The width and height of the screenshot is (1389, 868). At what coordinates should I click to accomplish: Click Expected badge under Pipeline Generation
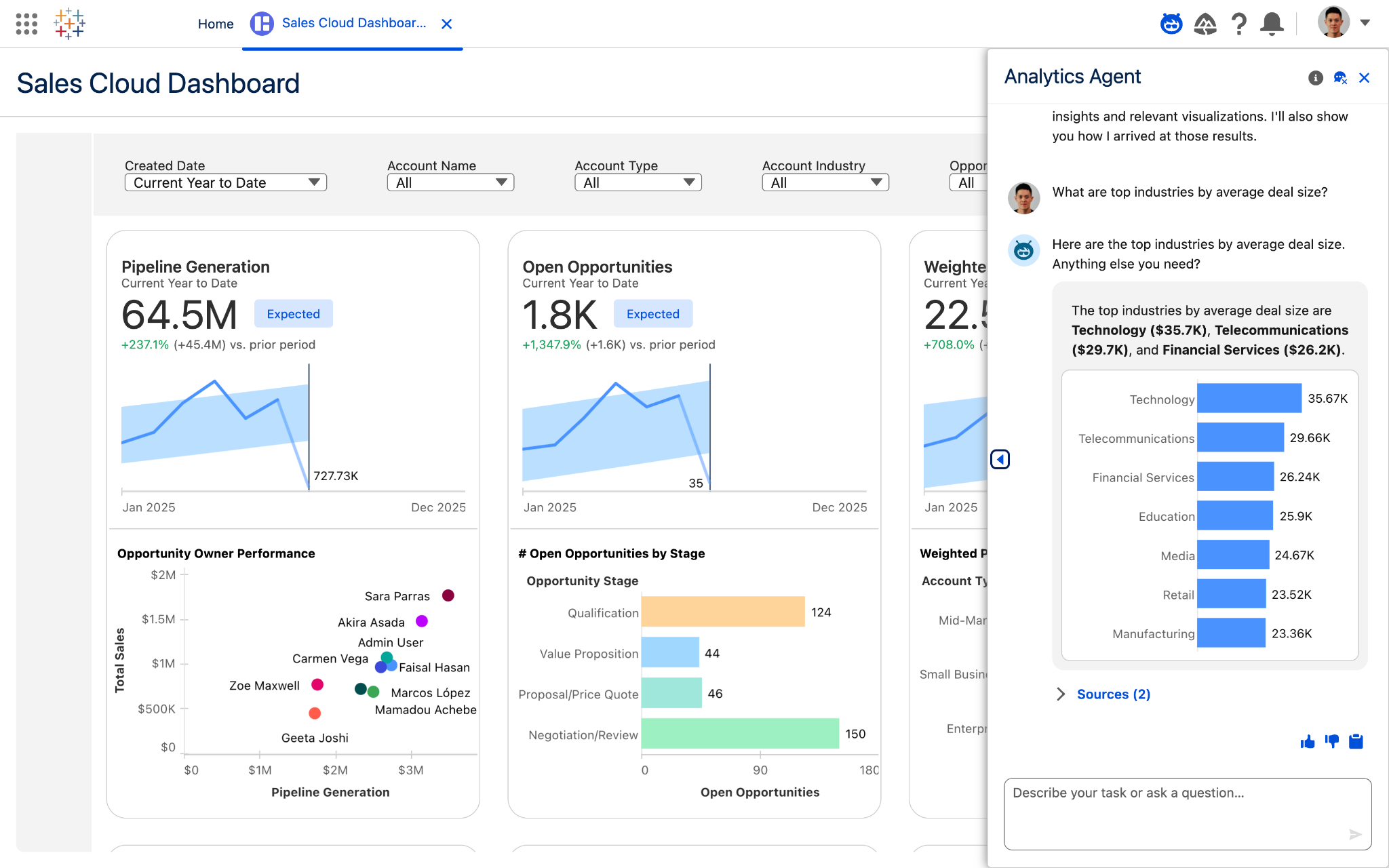[x=293, y=314]
